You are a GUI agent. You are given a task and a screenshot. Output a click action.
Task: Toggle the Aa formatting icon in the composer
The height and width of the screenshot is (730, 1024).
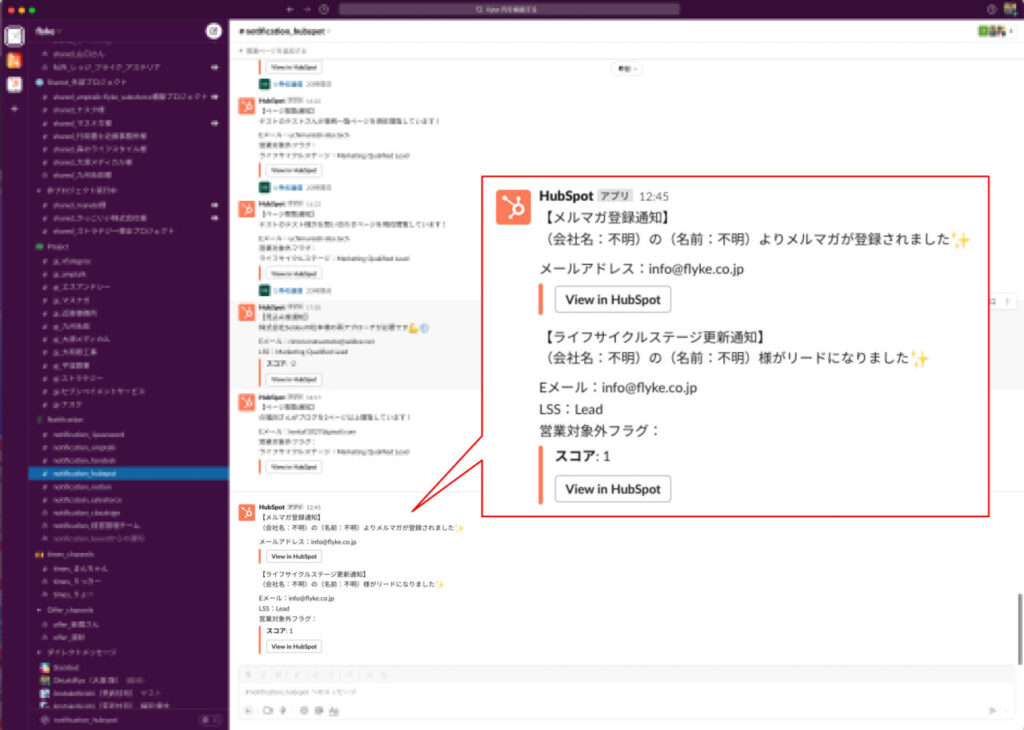click(334, 710)
